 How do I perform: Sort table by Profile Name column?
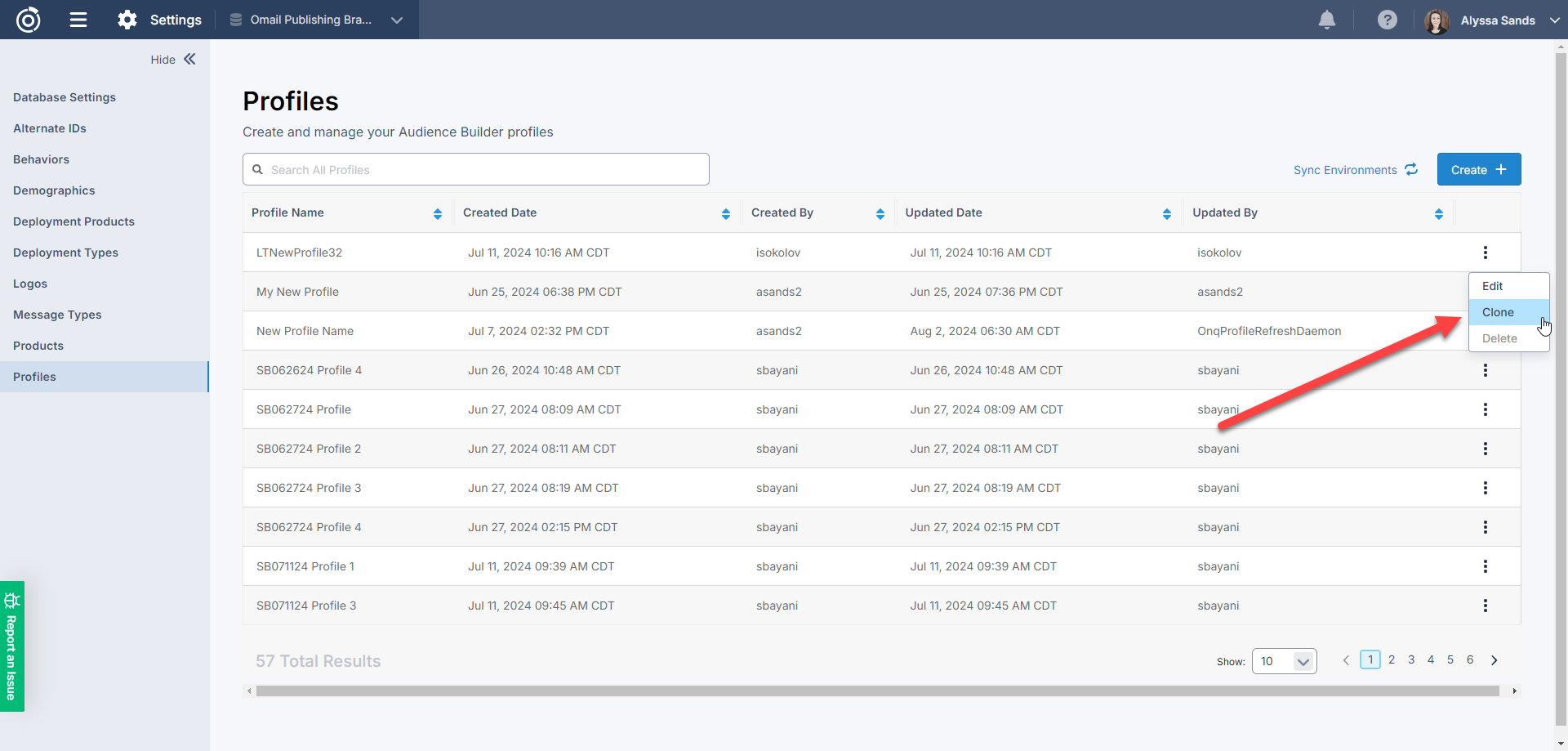click(x=438, y=213)
